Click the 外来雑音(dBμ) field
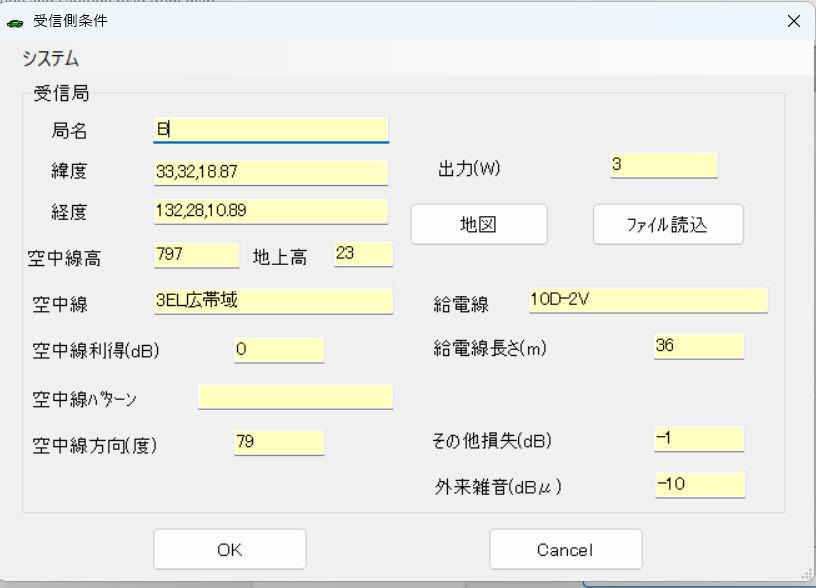Screen dimensions: 816x588 pos(699,485)
